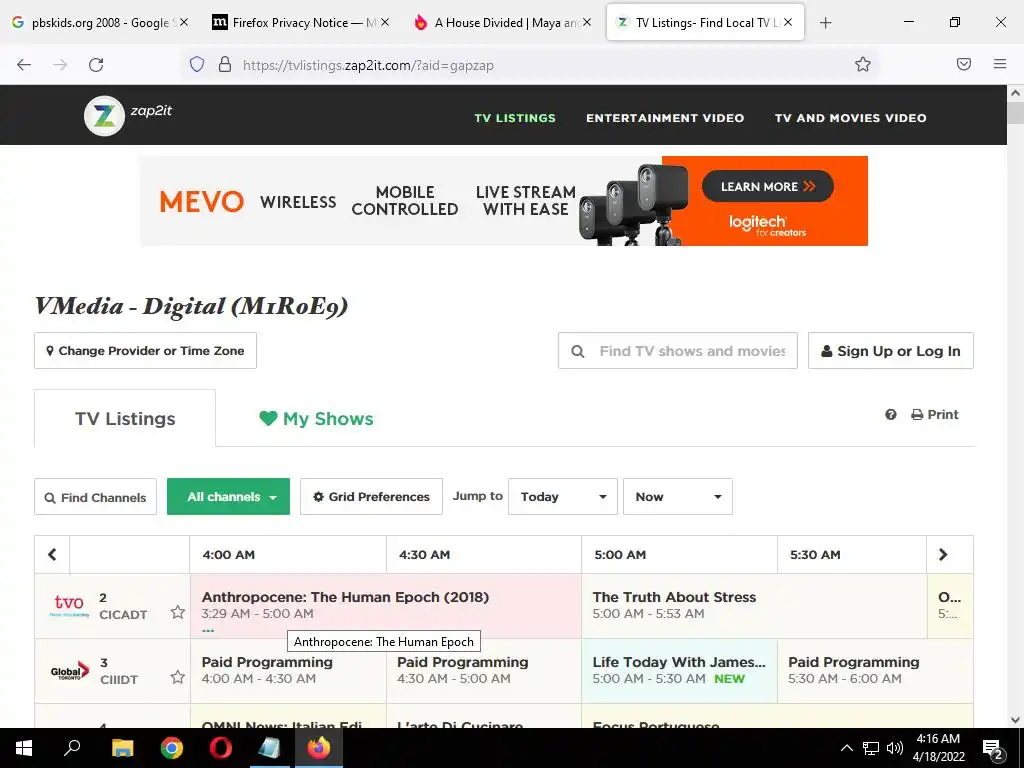This screenshot has width=1024, height=768.
Task: Show hidden system tray icons
Action: tap(846, 748)
